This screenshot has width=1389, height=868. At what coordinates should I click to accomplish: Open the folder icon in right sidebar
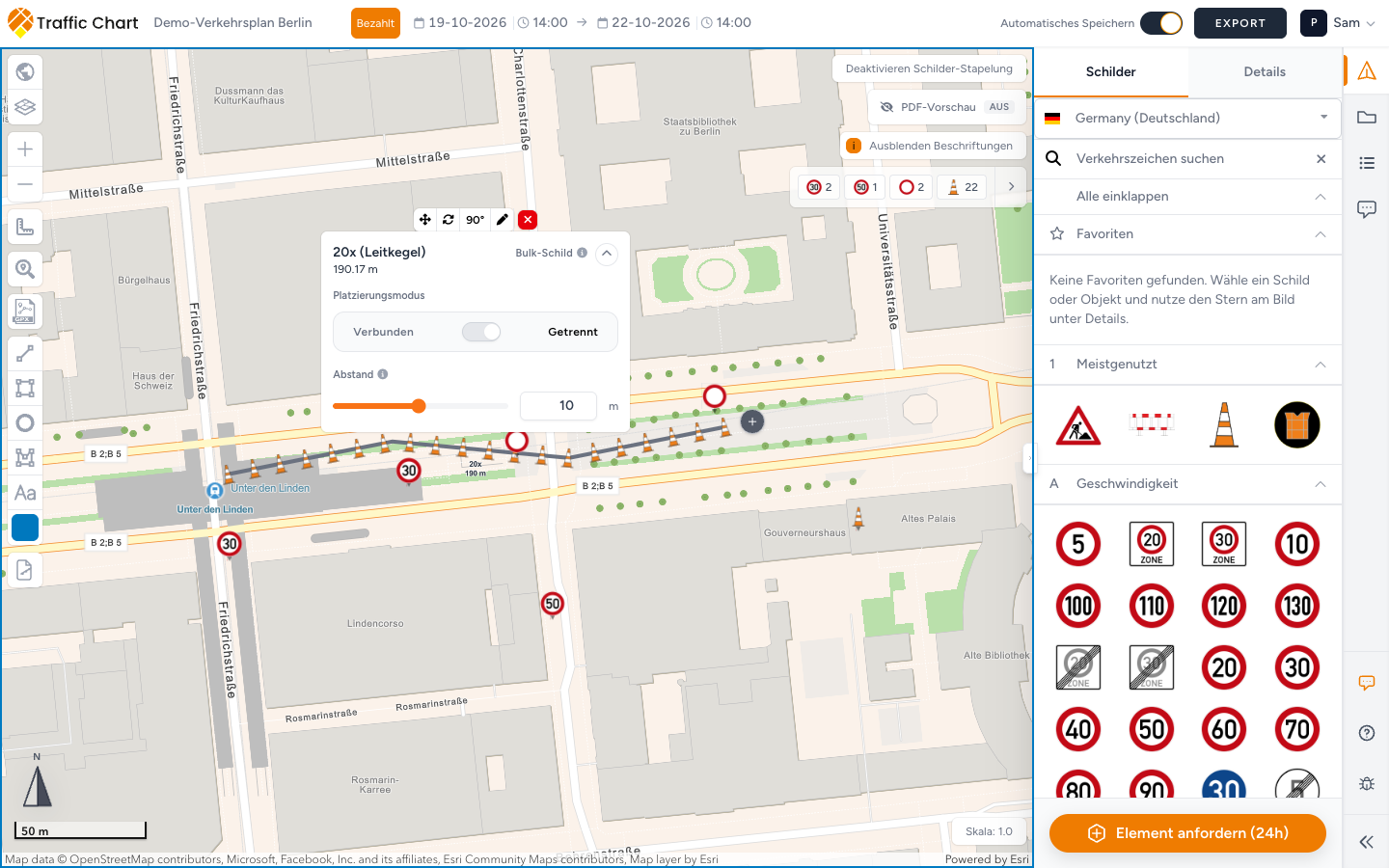click(x=1367, y=118)
